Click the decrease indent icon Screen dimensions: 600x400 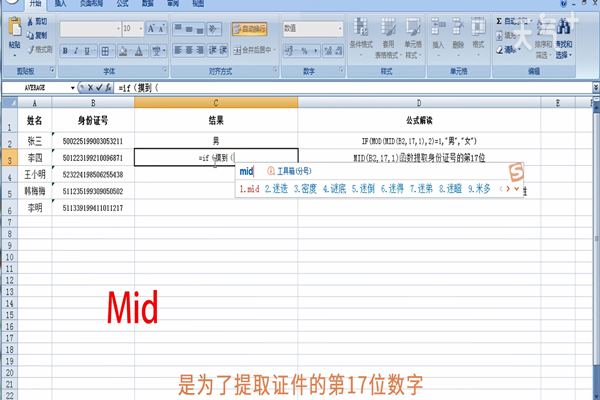tap(213, 50)
